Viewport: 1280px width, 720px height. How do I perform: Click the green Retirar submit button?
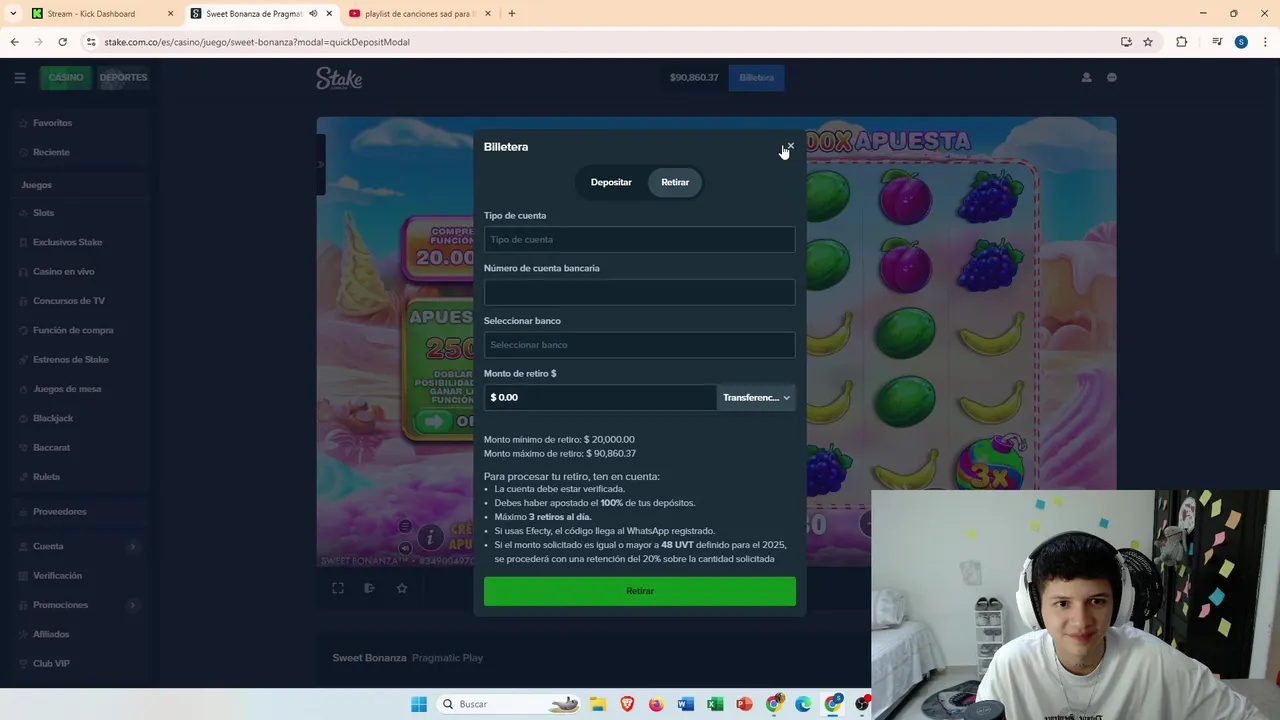(639, 591)
